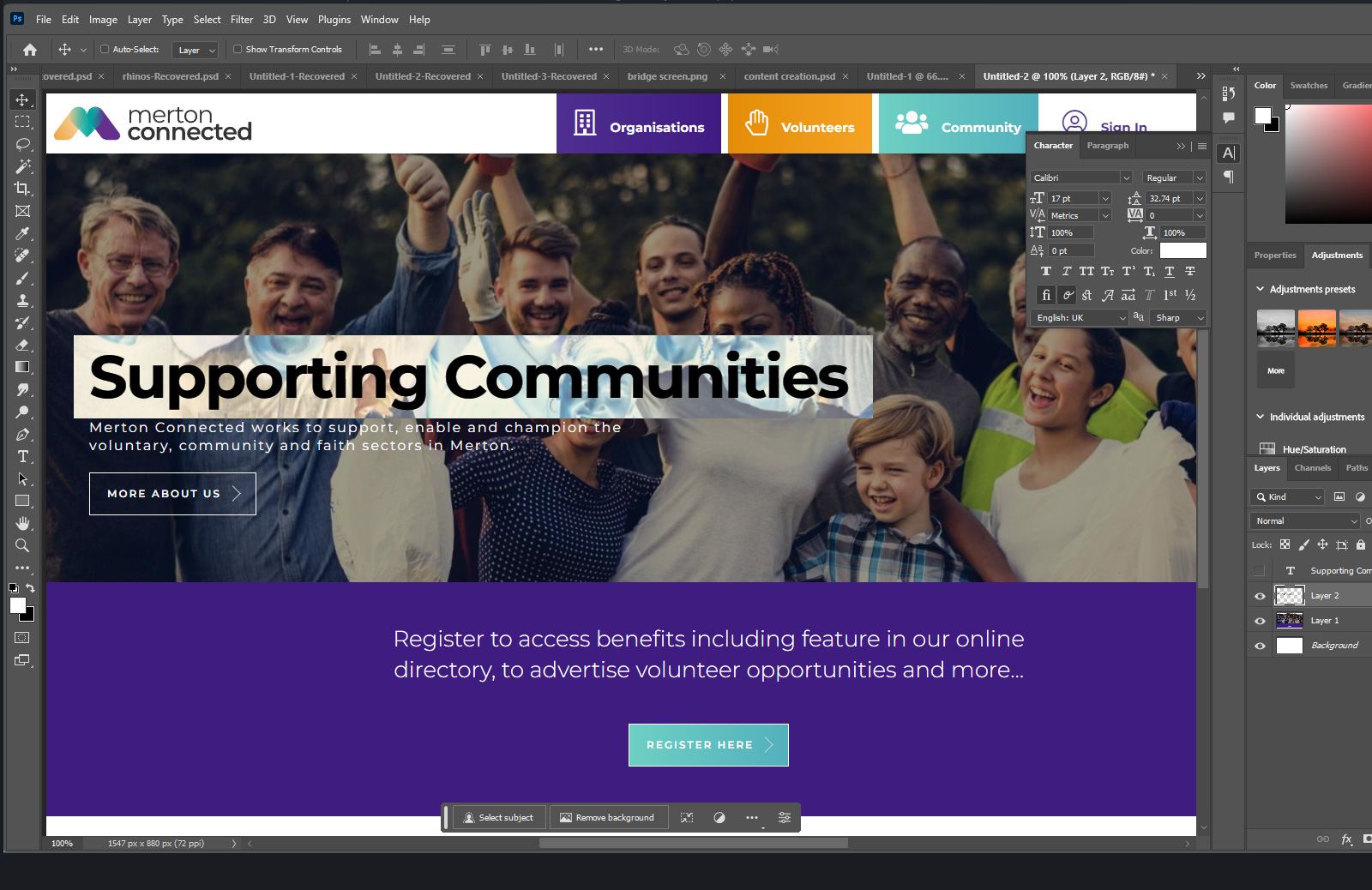The height and width of the screenshot is (890, 1372).
Task: Select the Horizontal Type tool
Action: pyautogui.click(x=22, y=457)
